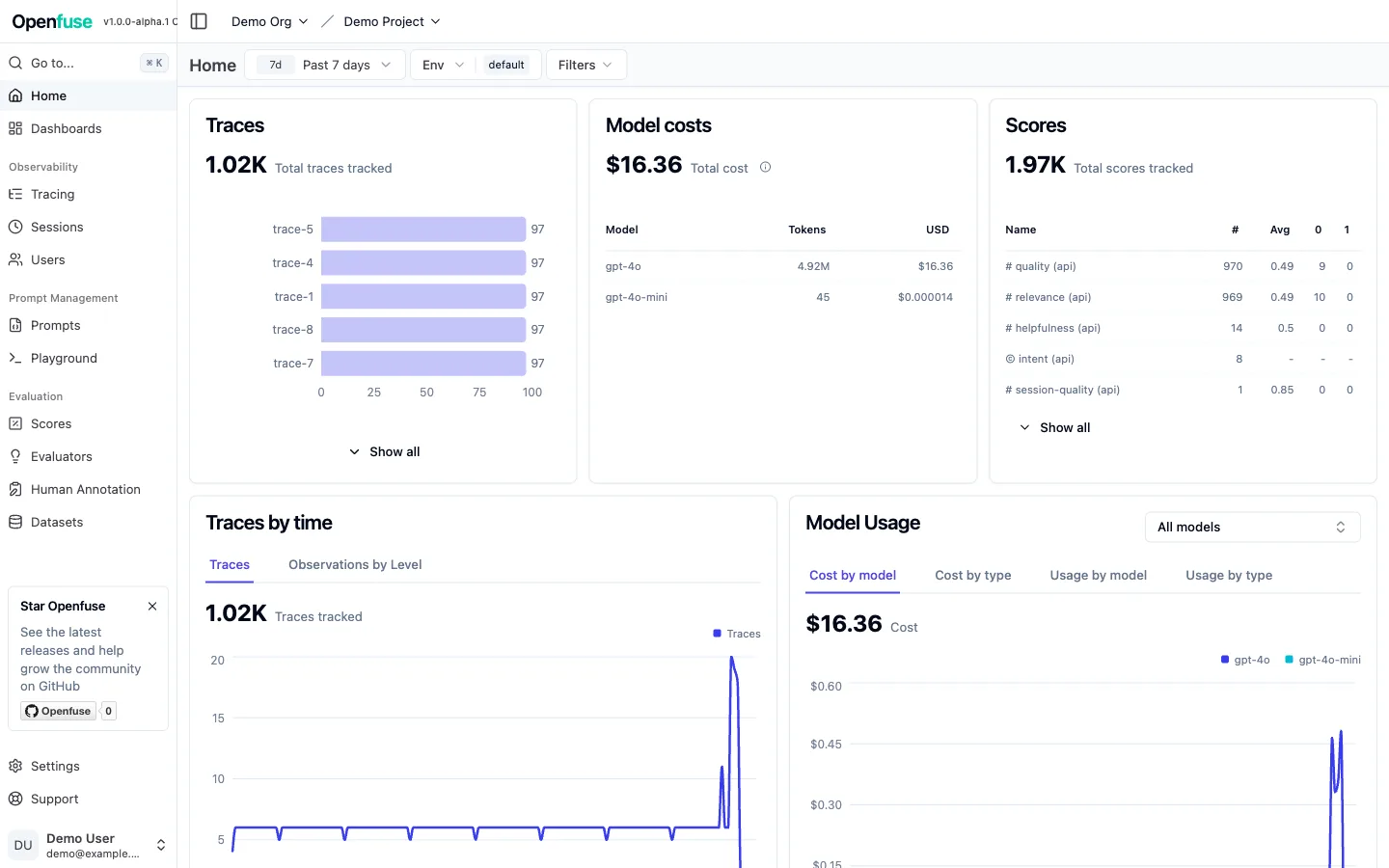Open the Sessions page
This screenshot has width=1389, height=868.
pos(89,227)
